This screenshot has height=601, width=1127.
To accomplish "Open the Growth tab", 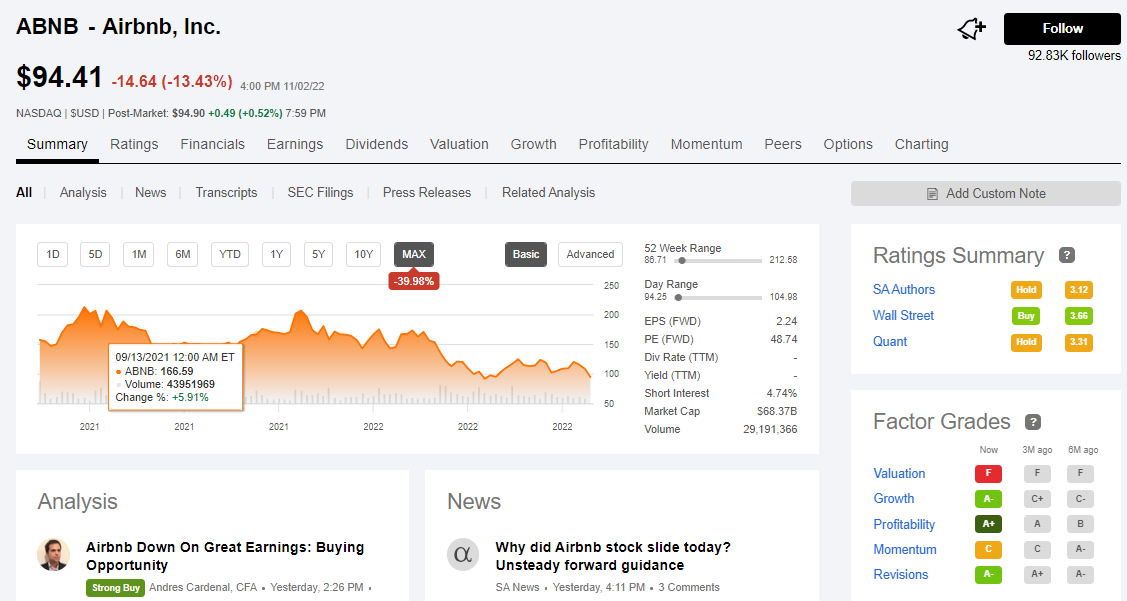I will coord(533,144).
